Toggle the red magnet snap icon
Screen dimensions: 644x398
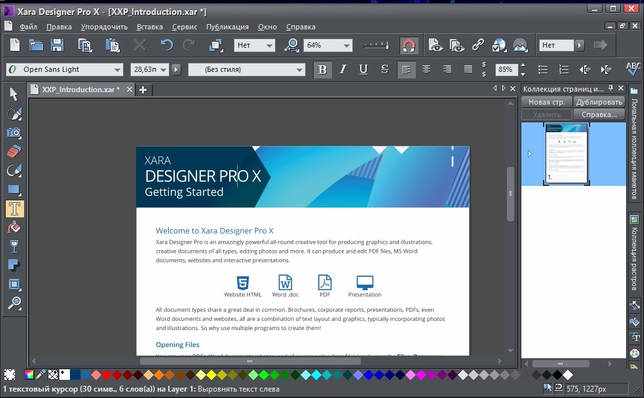click(x=409, y=45)
